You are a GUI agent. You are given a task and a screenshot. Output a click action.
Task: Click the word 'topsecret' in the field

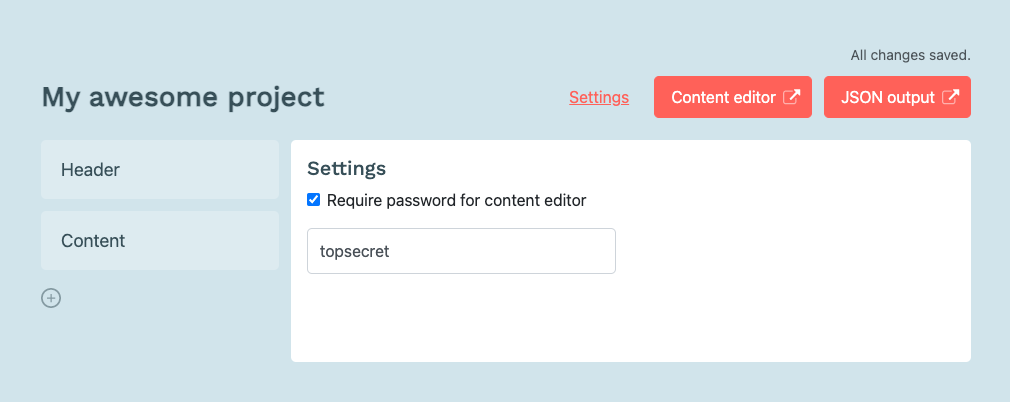coord(355,251)
